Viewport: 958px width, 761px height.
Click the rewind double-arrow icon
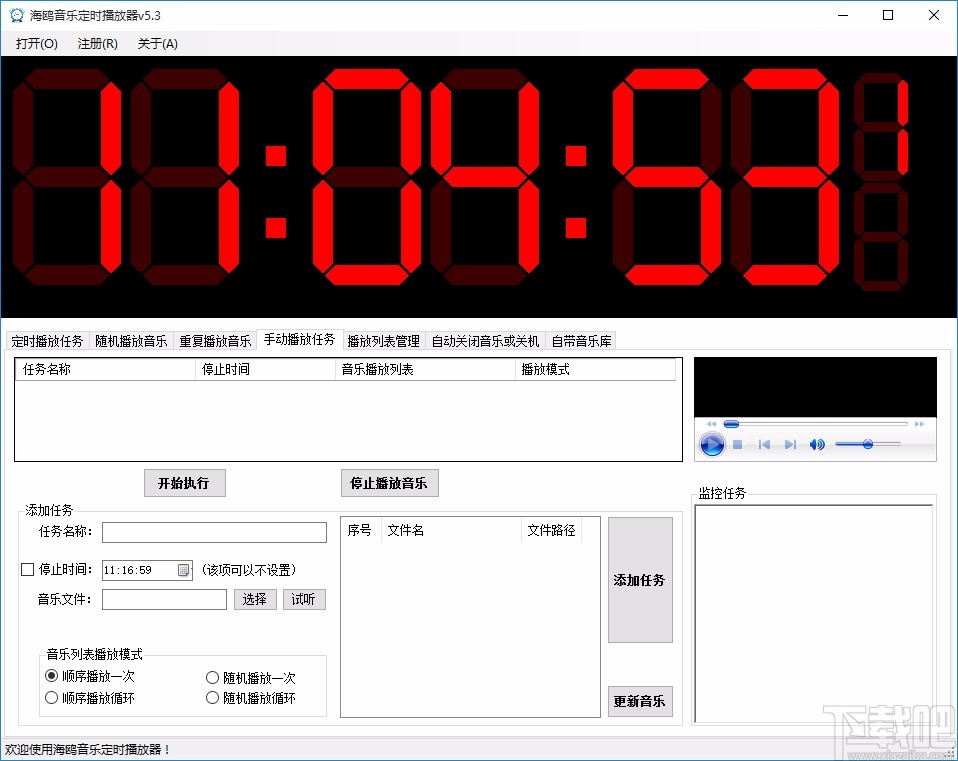point(712,424)
